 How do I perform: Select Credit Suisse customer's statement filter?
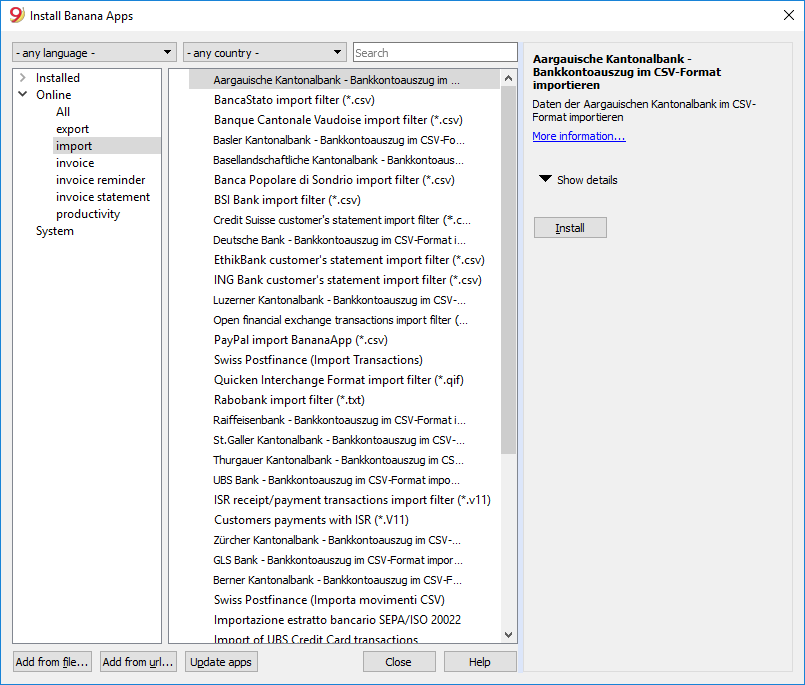click(x=342, y=220)
